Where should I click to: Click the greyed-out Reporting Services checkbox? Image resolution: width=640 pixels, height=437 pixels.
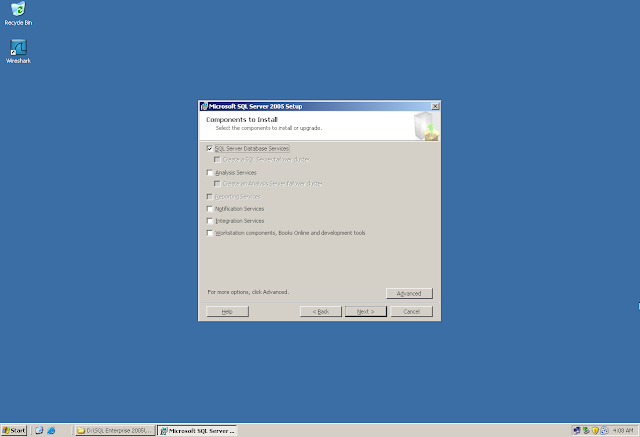click(210, 197)
